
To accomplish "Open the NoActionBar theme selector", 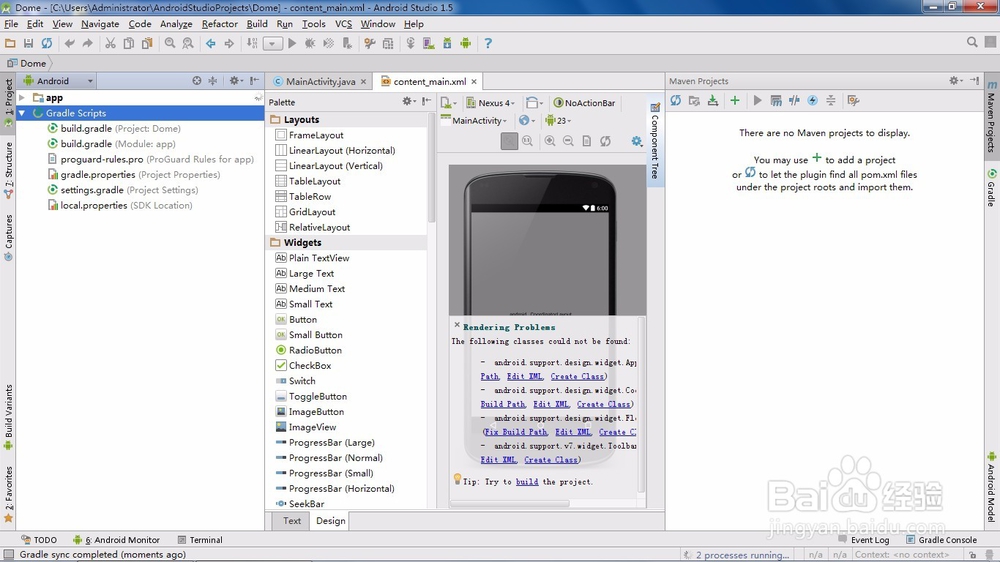I will click(584, 103).
